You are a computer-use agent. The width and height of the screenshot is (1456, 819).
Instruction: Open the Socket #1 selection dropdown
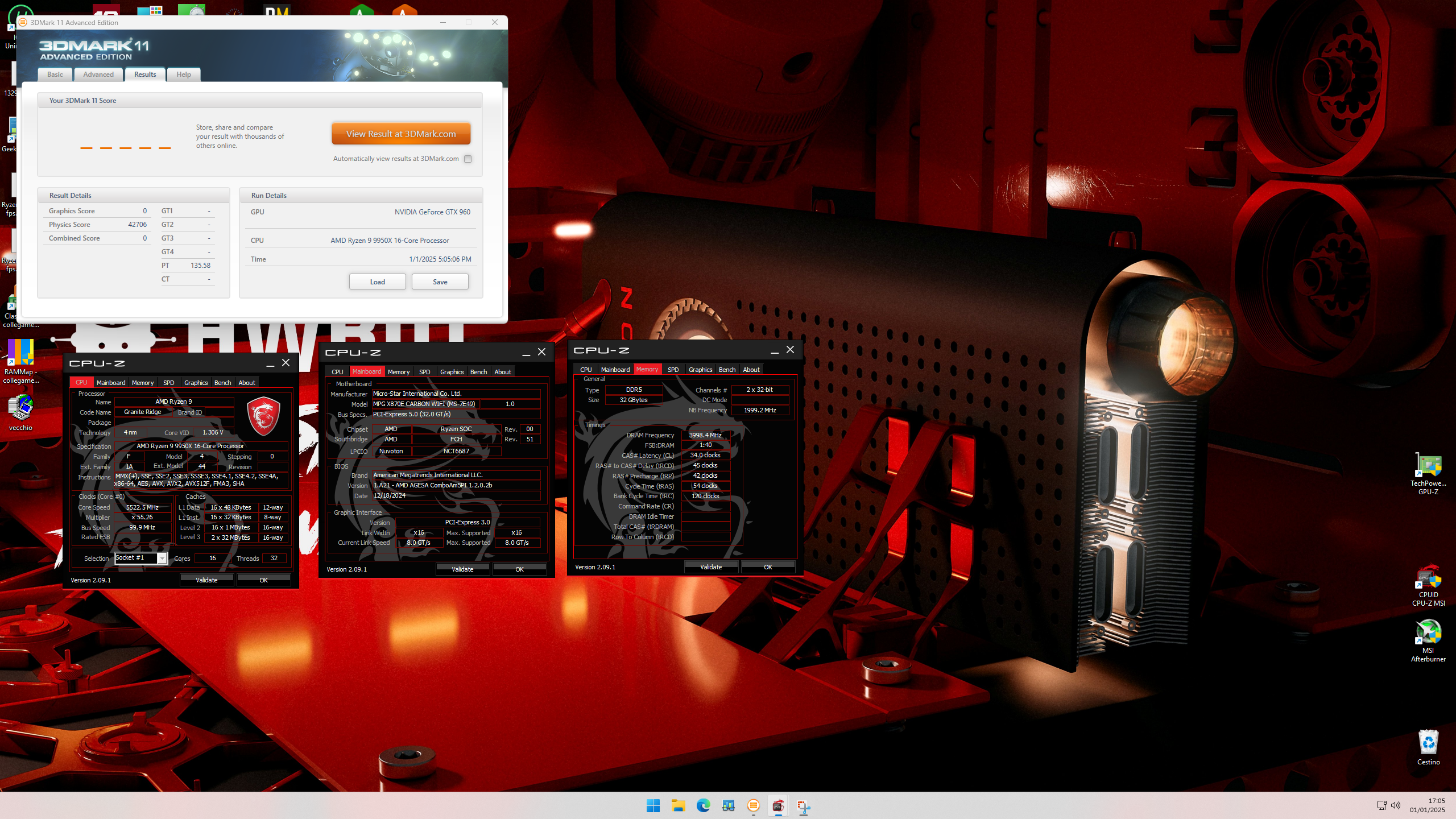coord(162,559)
